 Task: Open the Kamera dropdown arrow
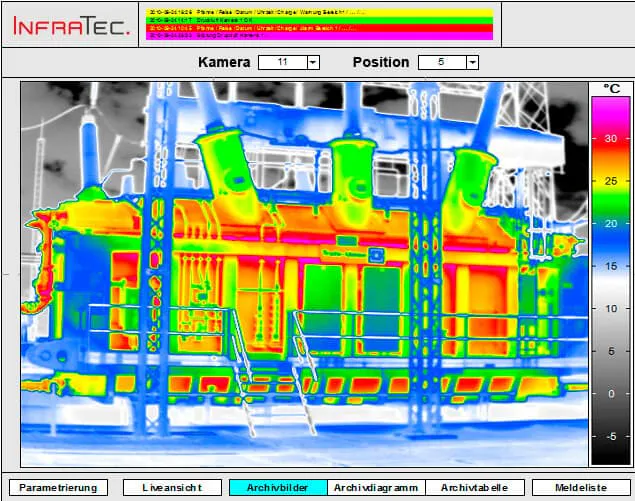[x=313, y=62]
